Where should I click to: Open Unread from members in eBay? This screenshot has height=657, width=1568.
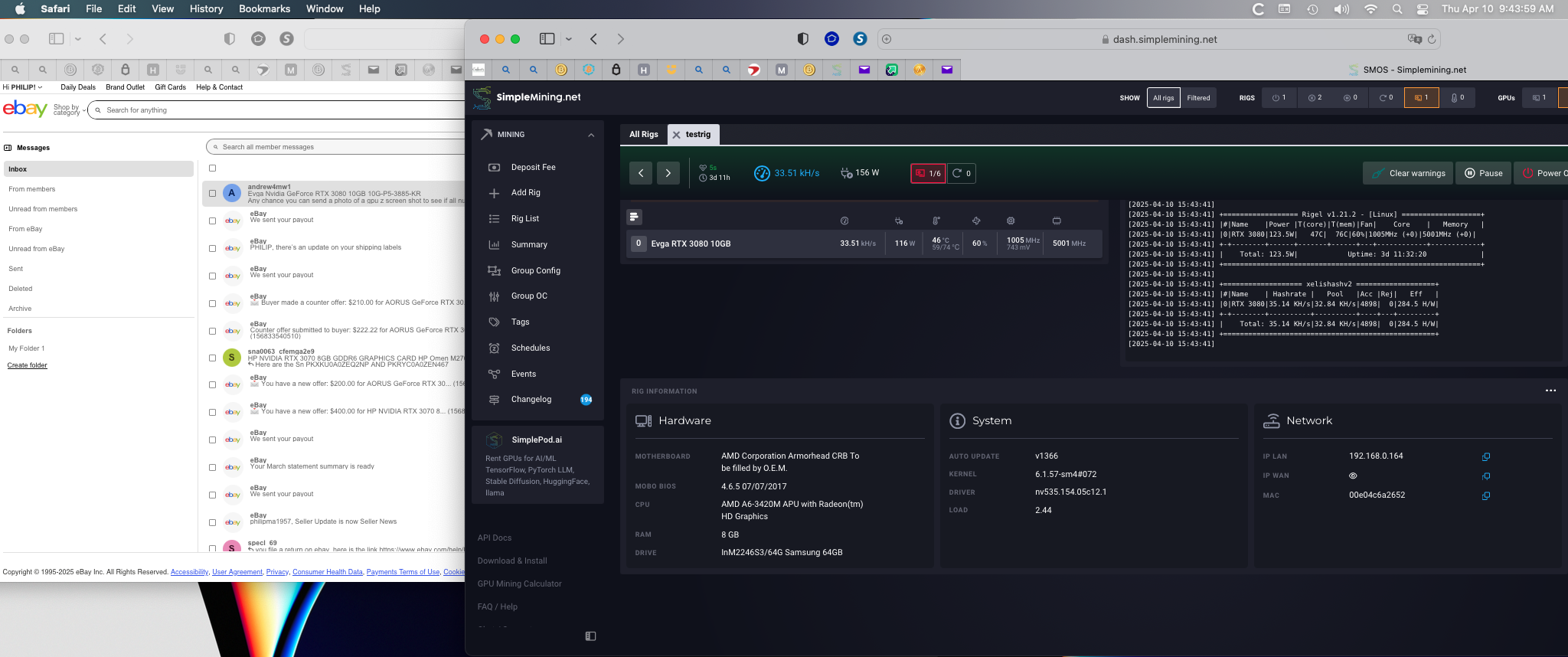pyautogui.click(x=43, y=209)
